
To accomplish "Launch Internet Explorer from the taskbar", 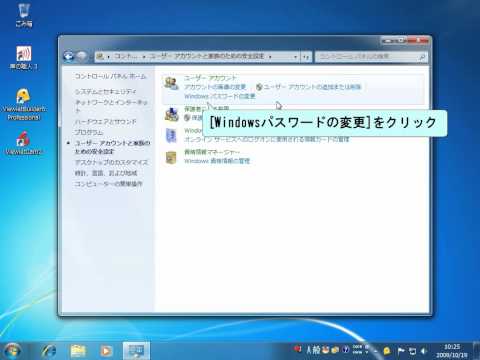I will click(x=50, y=351).
